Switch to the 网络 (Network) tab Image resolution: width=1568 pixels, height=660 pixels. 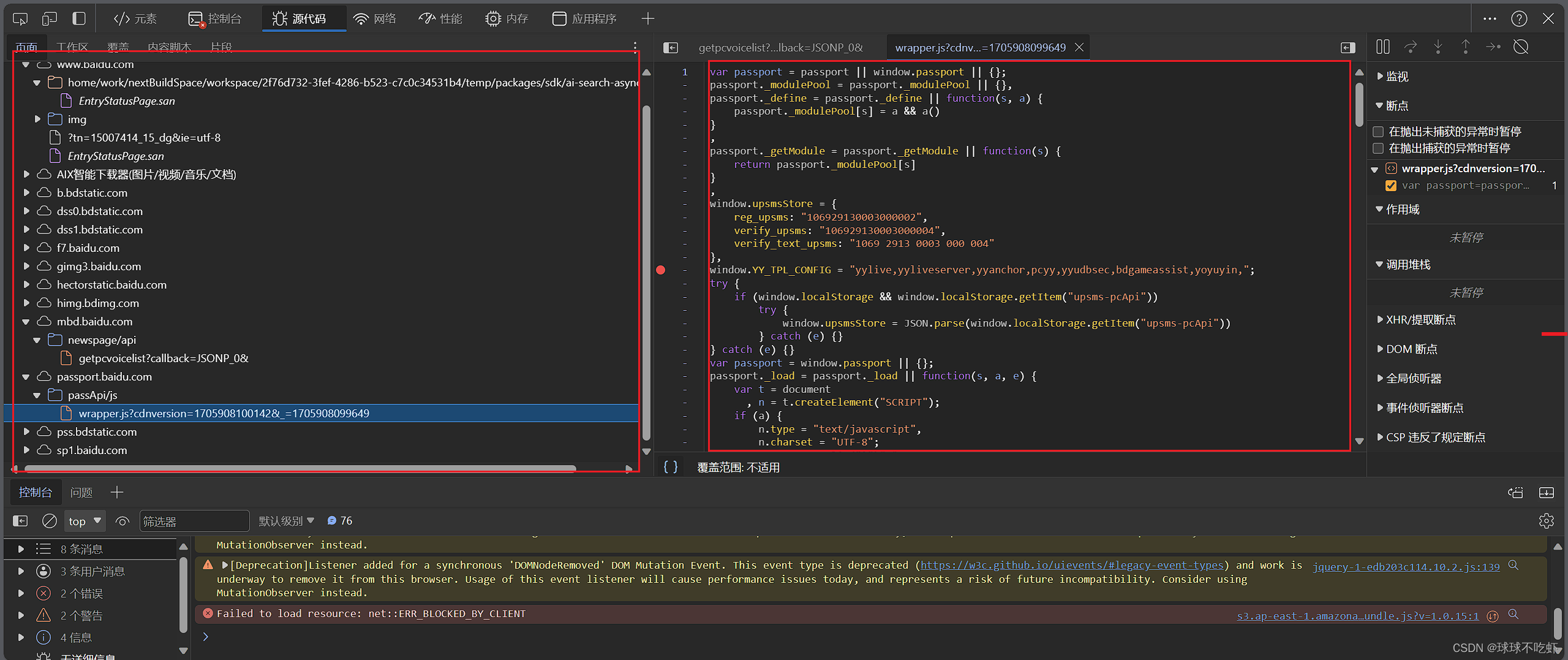click(375, 19)
